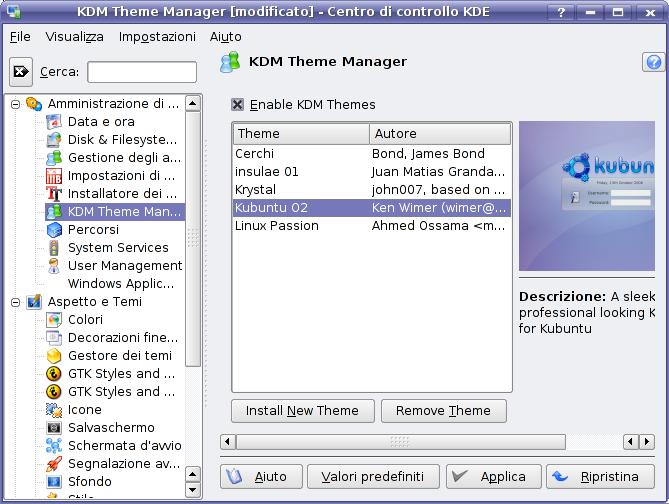Click the Icone module icon
This screenshot has height=504, width=669.
coord(54,410)
